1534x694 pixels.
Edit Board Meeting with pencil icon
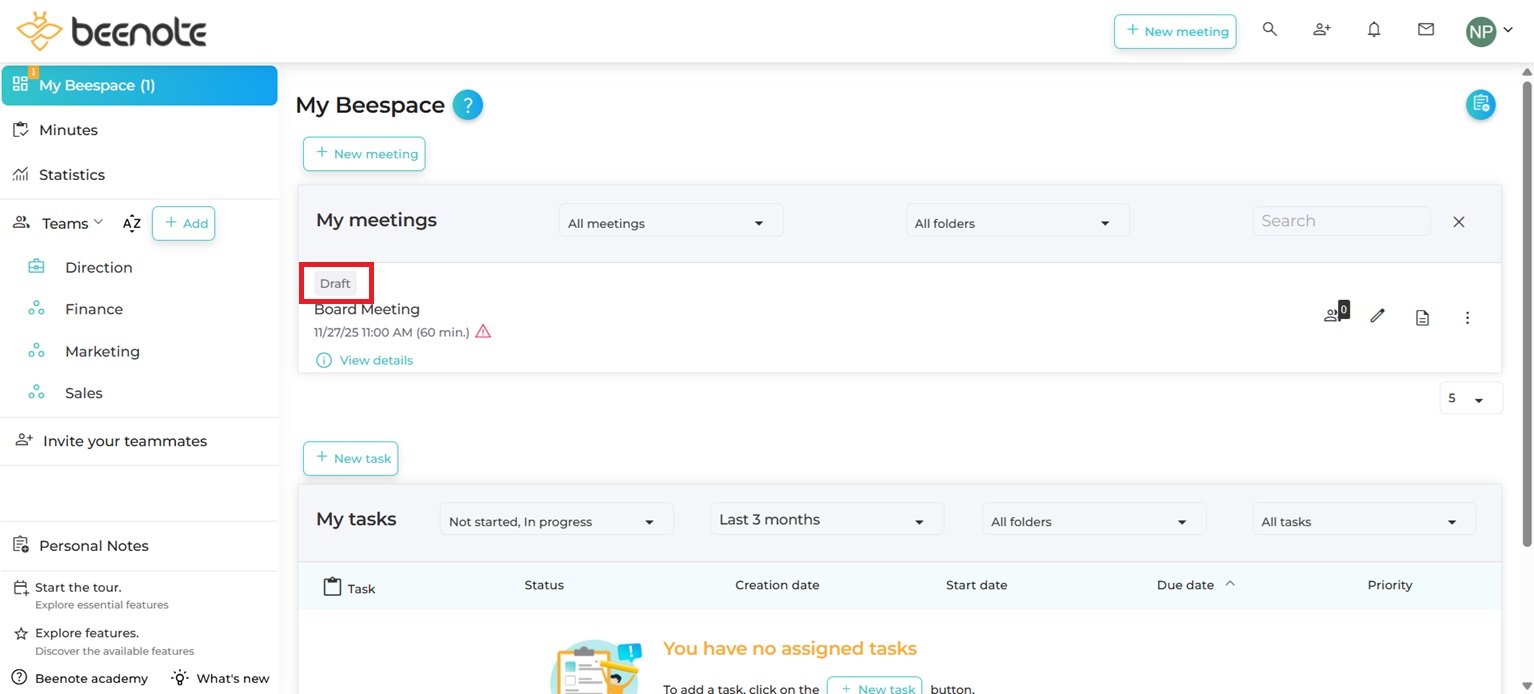[1377, 316]
